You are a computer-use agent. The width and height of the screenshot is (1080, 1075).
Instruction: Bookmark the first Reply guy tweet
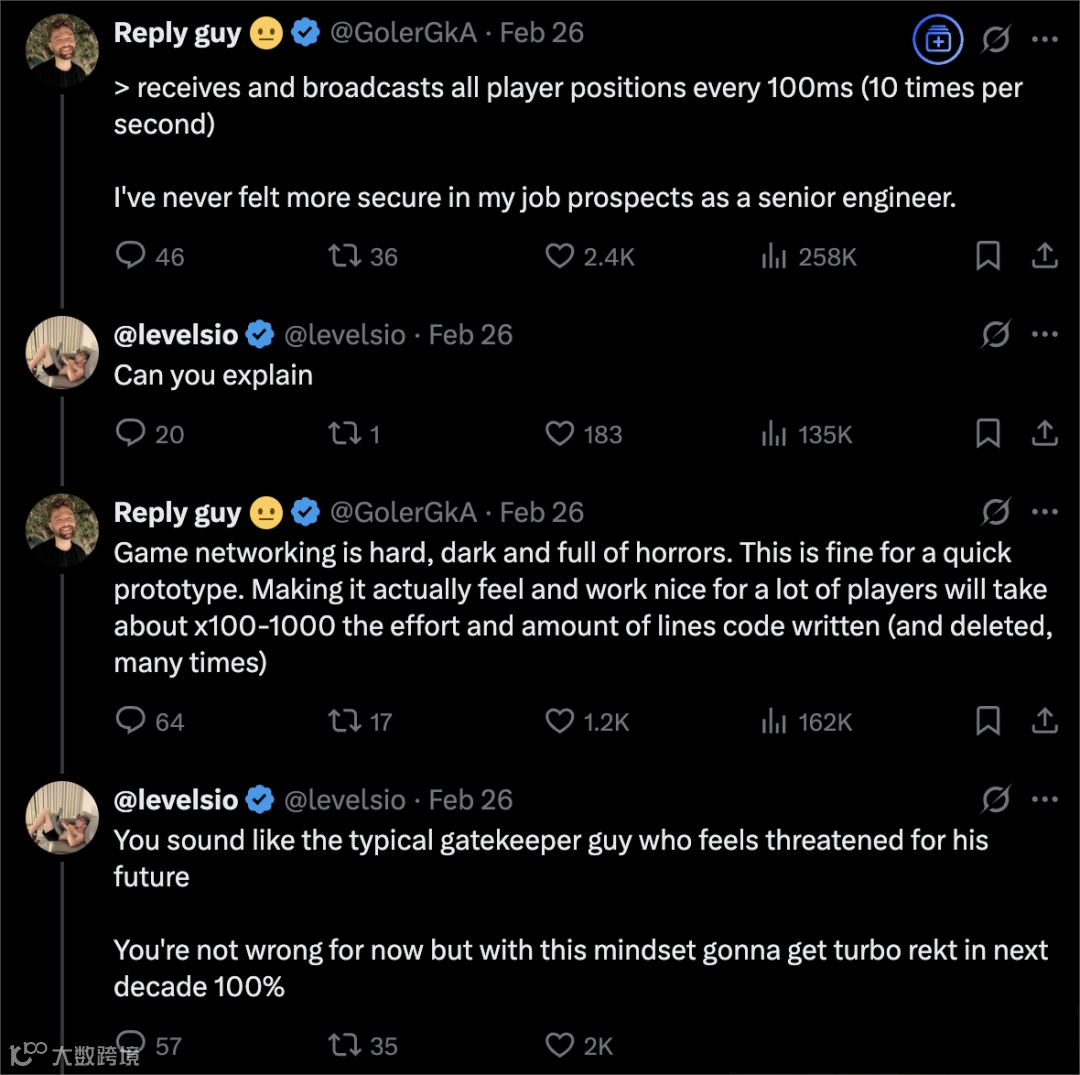click(988, 256)
